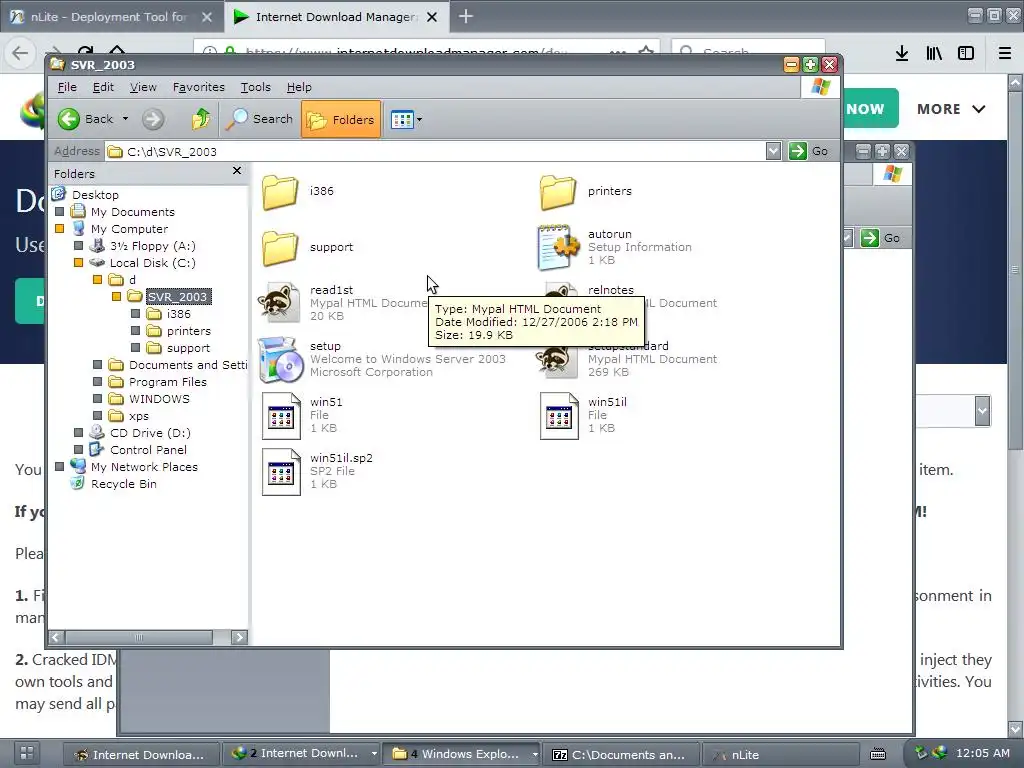Viewport: 1024px width, 768px height.
Task: Select the win51il file icon
Action: (x=559, y=416)
